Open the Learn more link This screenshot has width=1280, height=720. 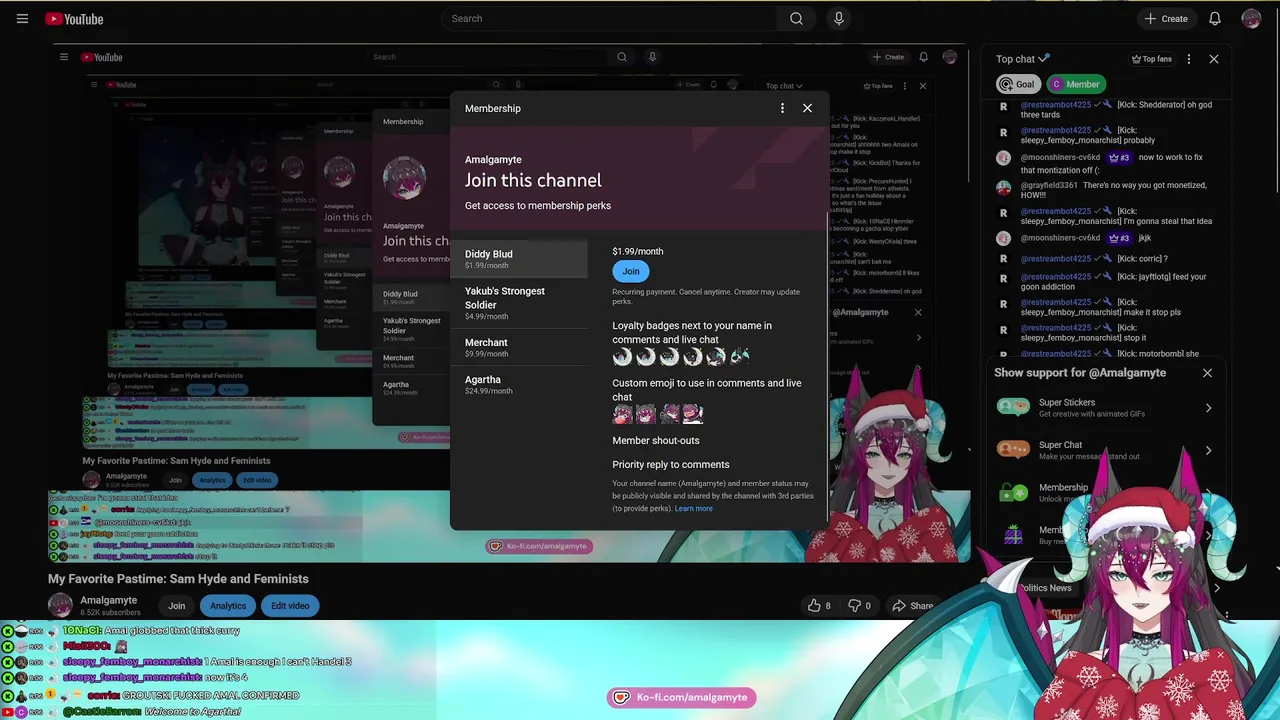click(x=693, y=508)
